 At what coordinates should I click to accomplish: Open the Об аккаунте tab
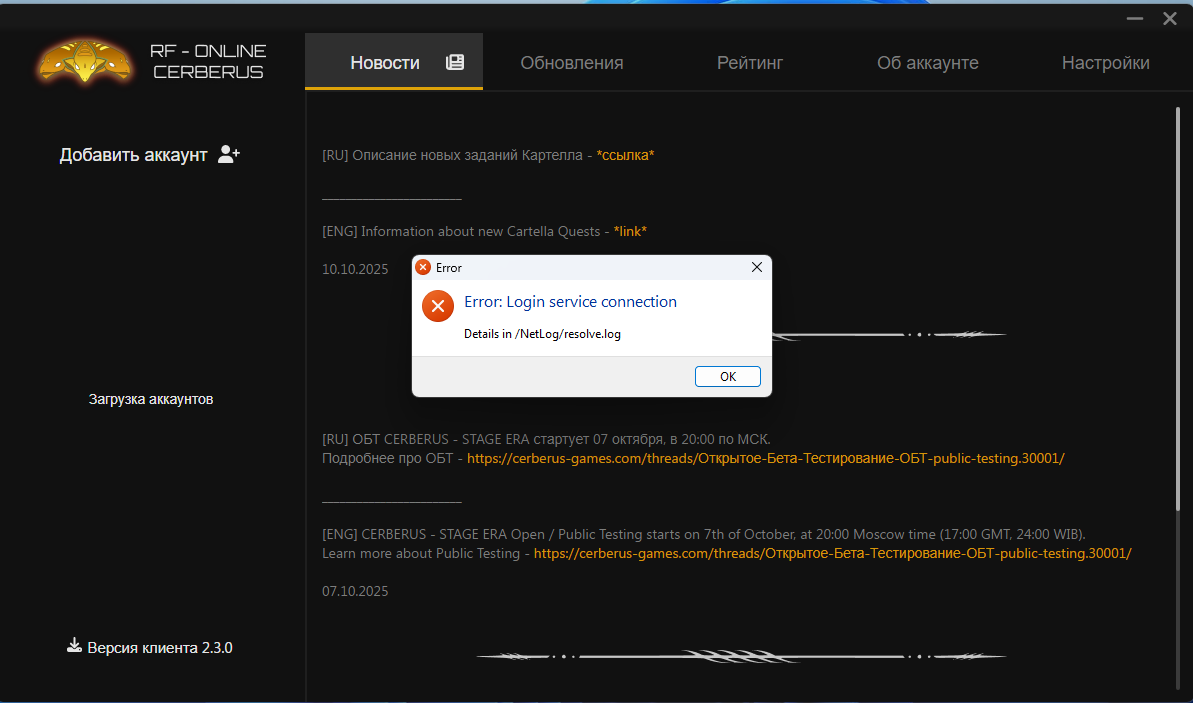(927, 63)
